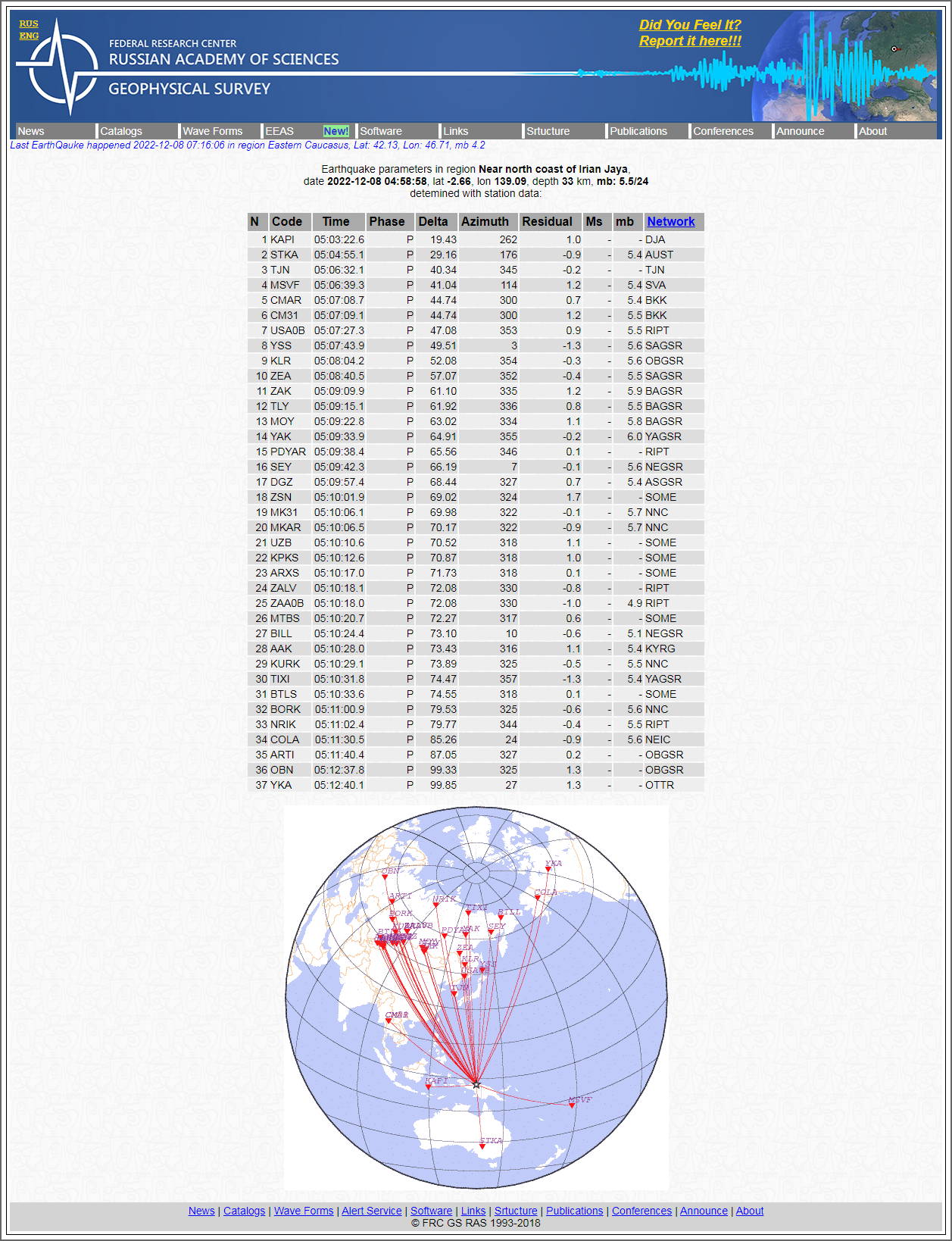Viewport: 952px width, 1241px height.
Task: Select station code MSVF row
Action: pos(285,285)
